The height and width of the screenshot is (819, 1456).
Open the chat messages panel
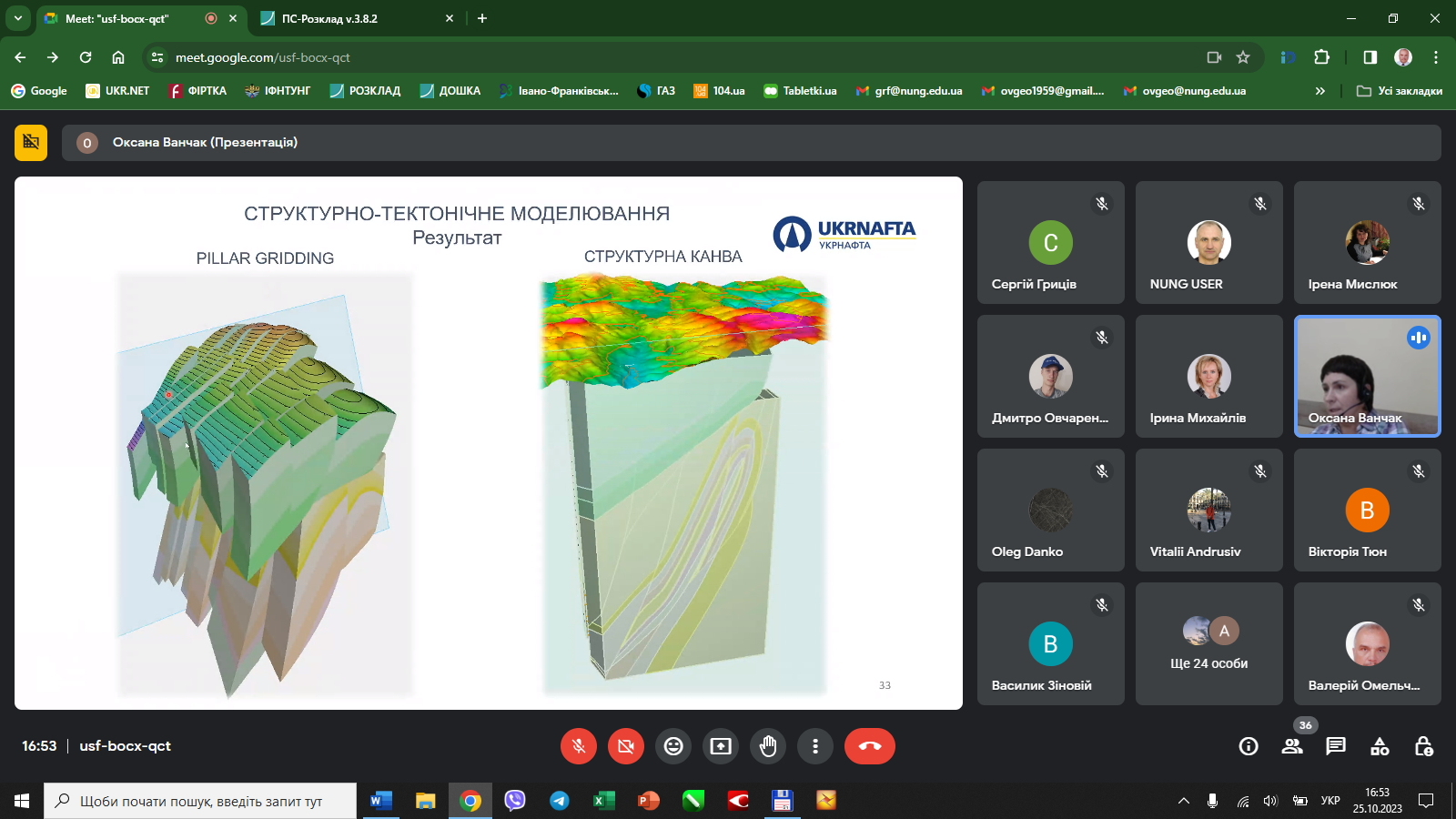[1336, 746]
